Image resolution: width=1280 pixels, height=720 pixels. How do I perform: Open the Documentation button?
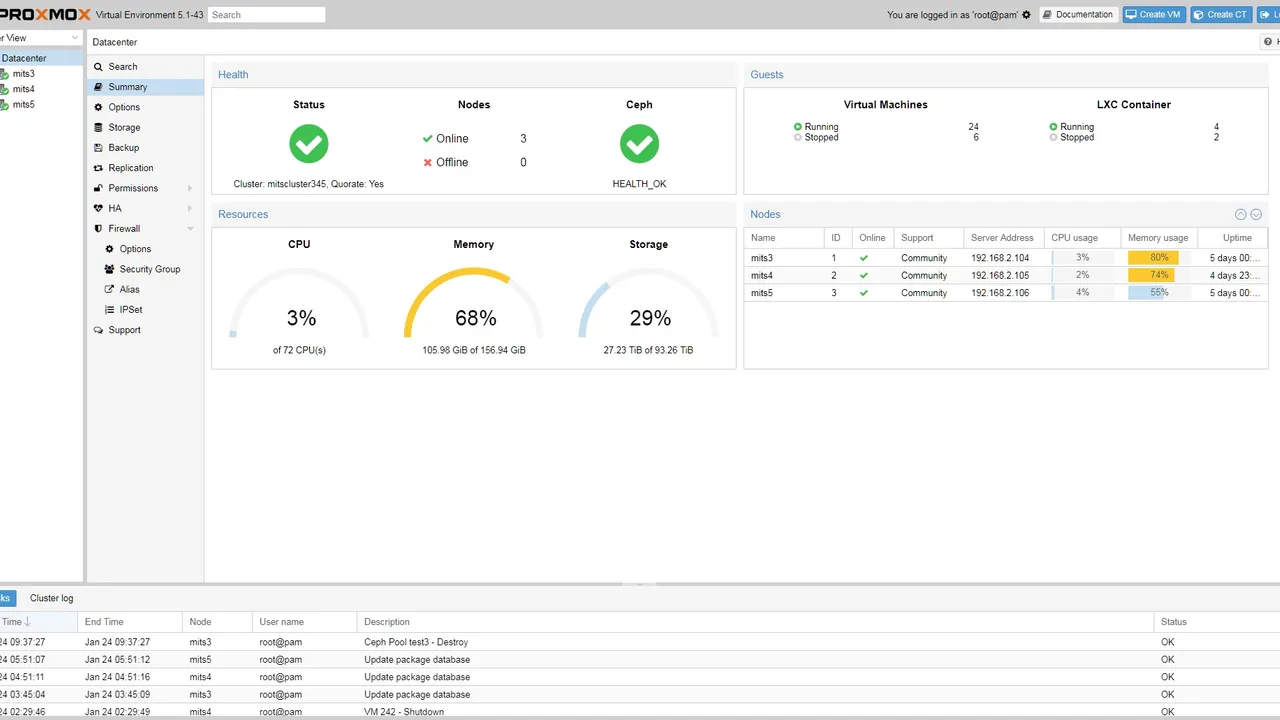click(1078, 15)
